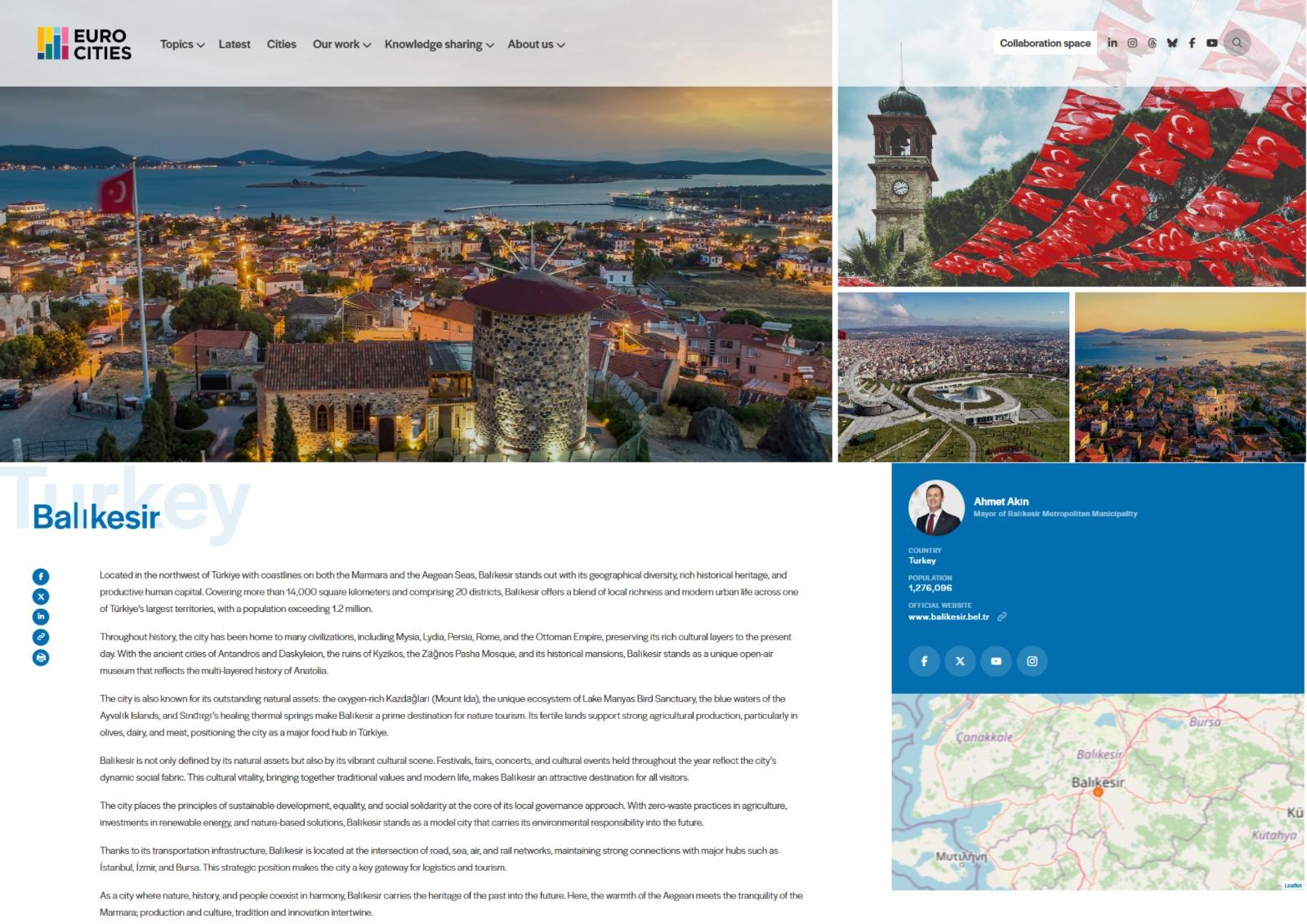Expand the Topics dropdown menu
The width and height of the screenshot is (1307, 924).
[x=181, y=45]
